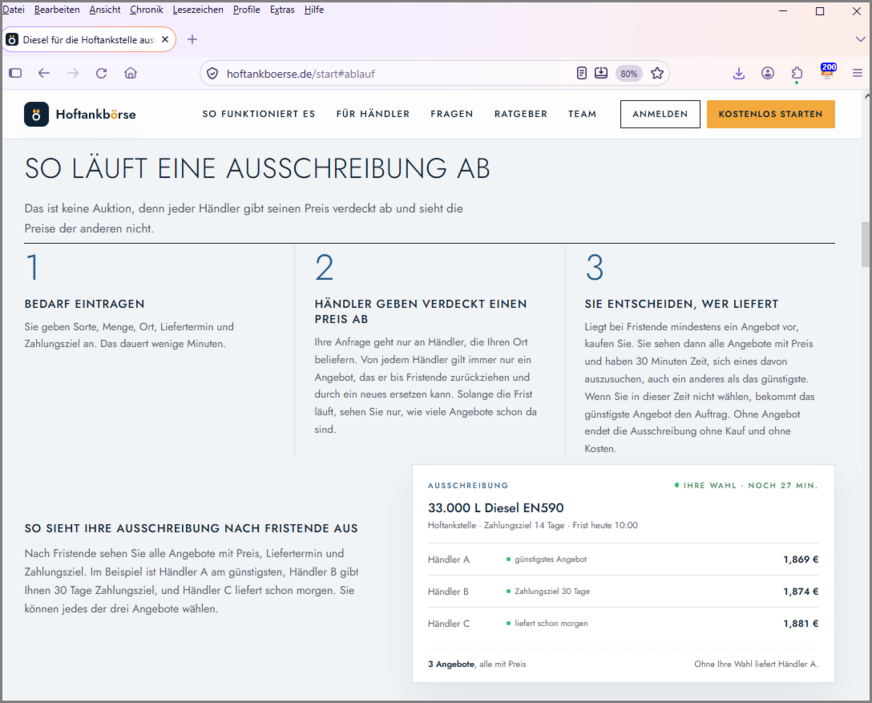The height and width of the screenshot is (703, 872).
Task: Open the extensions puzzle icon
Action: 797,73
